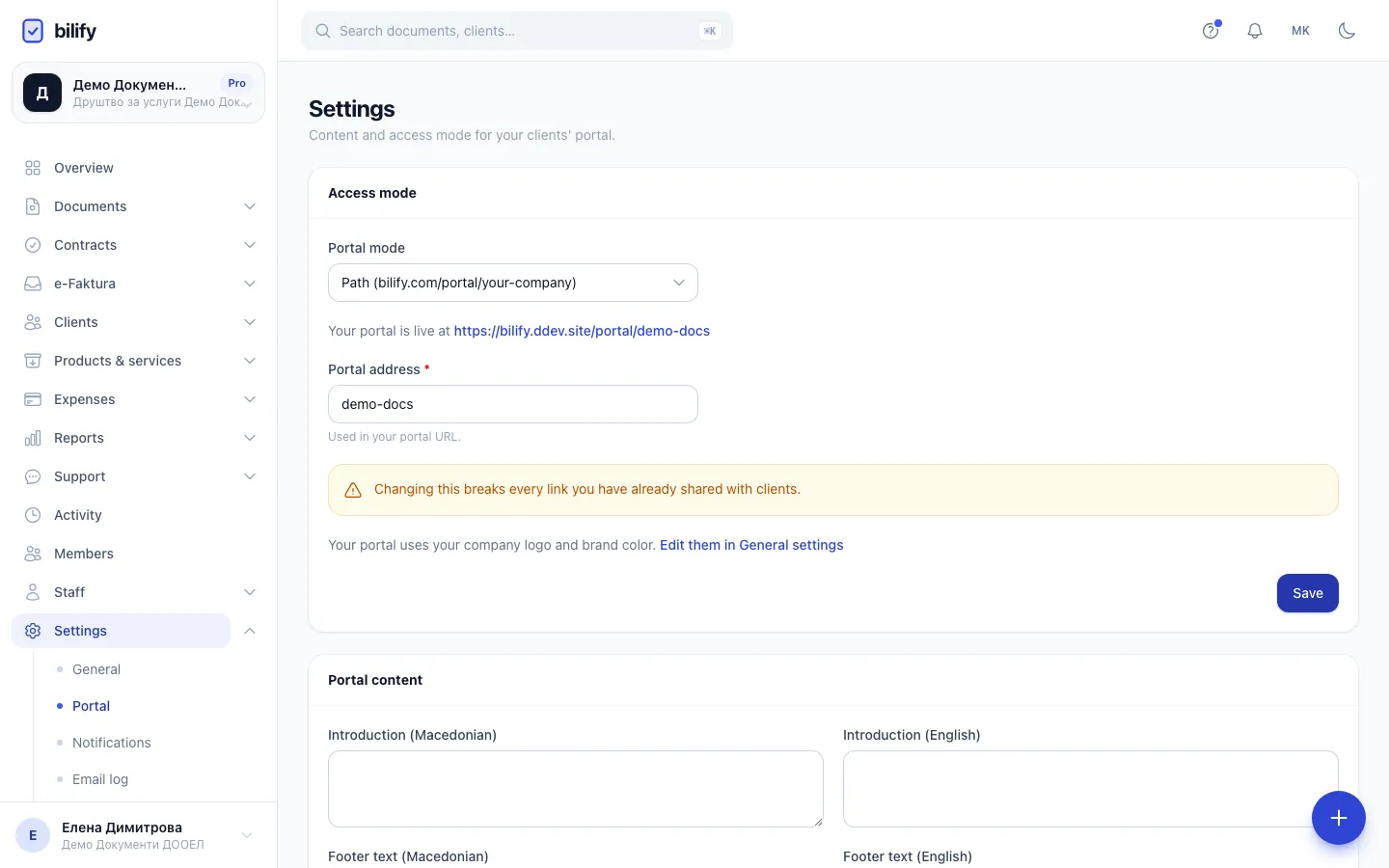
Task: Save the Access mode settings
Action: point(1308,593)
